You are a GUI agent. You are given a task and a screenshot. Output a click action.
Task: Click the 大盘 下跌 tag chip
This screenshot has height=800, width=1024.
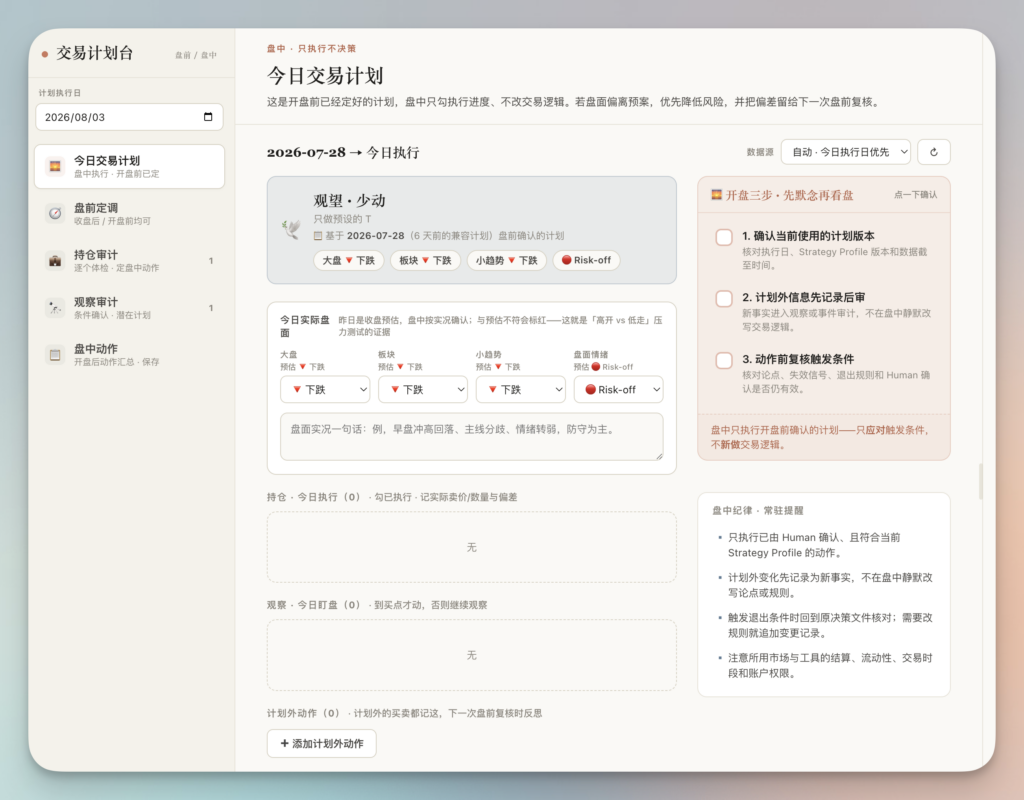click(349, 260)
